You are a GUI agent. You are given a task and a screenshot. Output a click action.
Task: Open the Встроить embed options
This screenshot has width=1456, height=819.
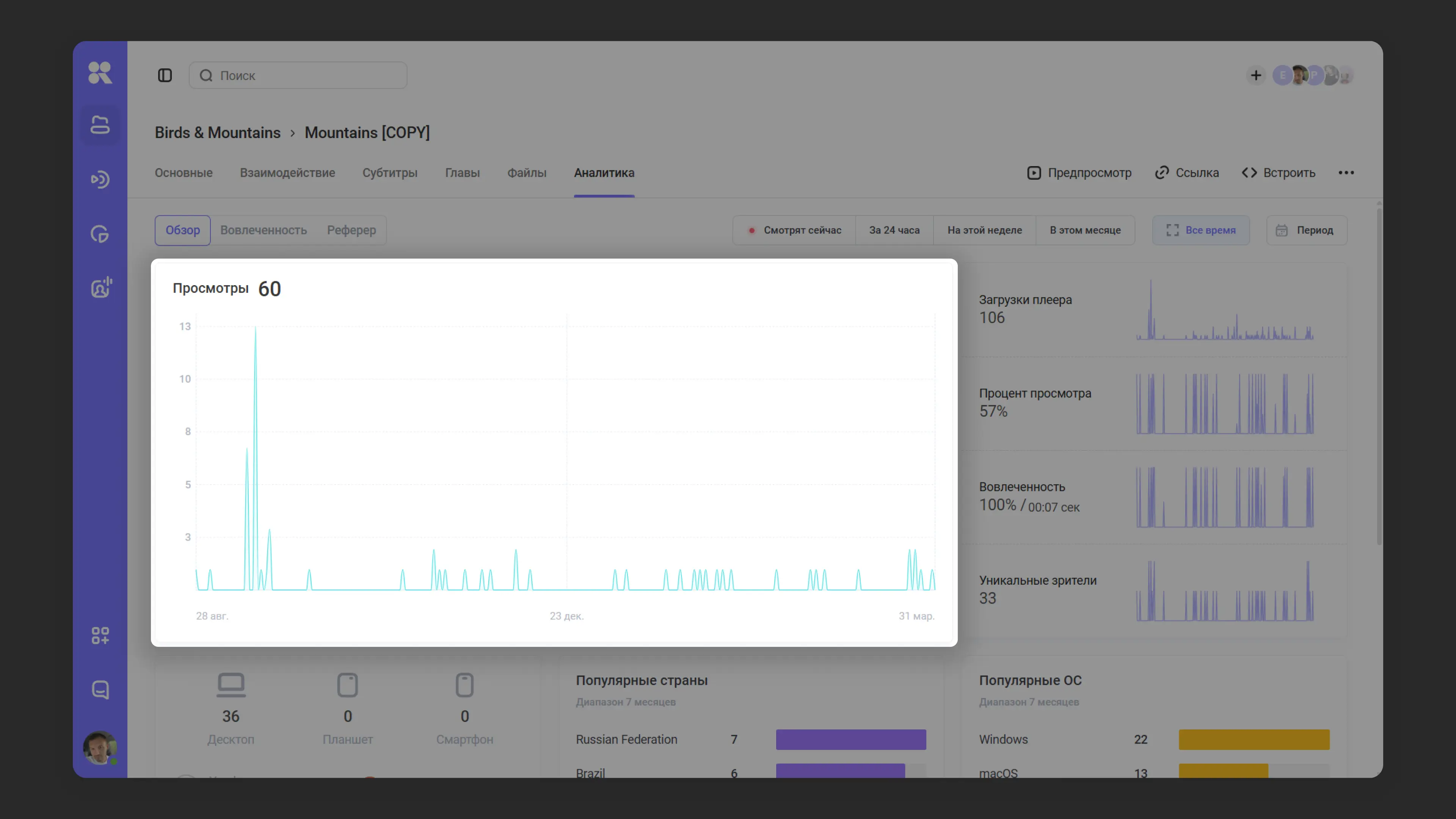1278,173
